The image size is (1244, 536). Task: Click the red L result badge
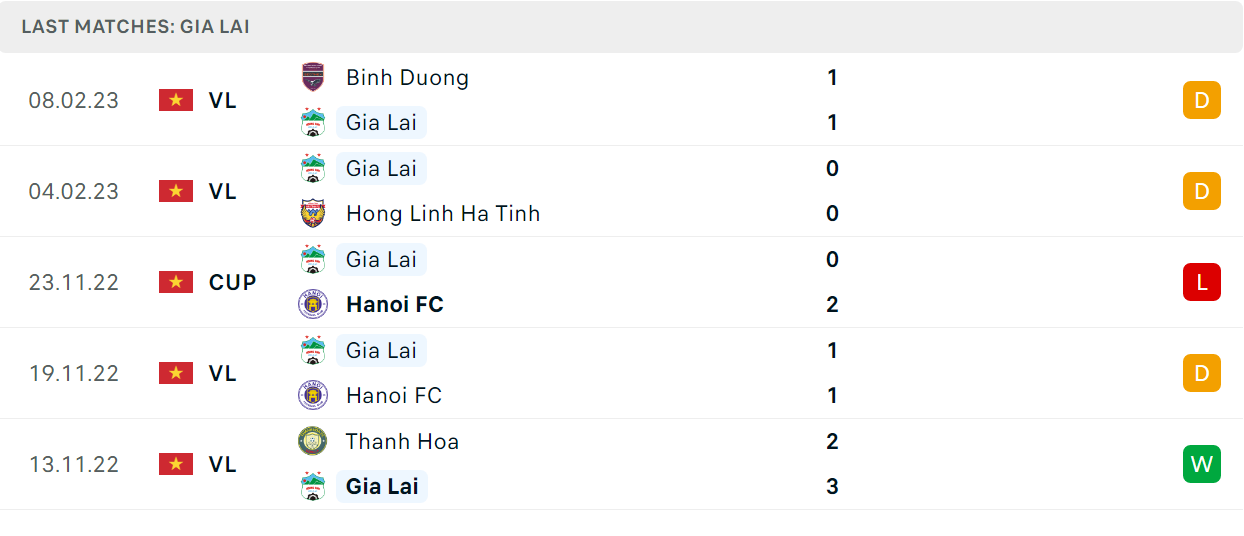(x=1202, y=282)
